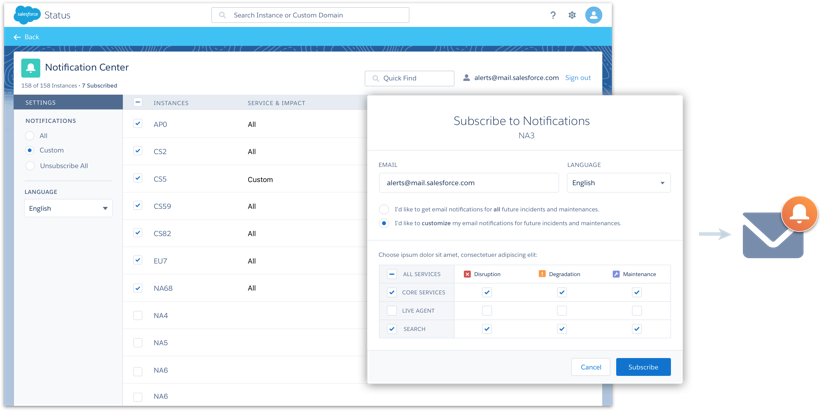
Task: Open the help question mark icon
Action: point(553,15)
